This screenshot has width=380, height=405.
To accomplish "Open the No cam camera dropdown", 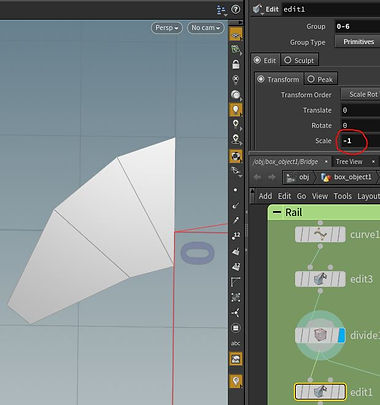I will (205, 28).
